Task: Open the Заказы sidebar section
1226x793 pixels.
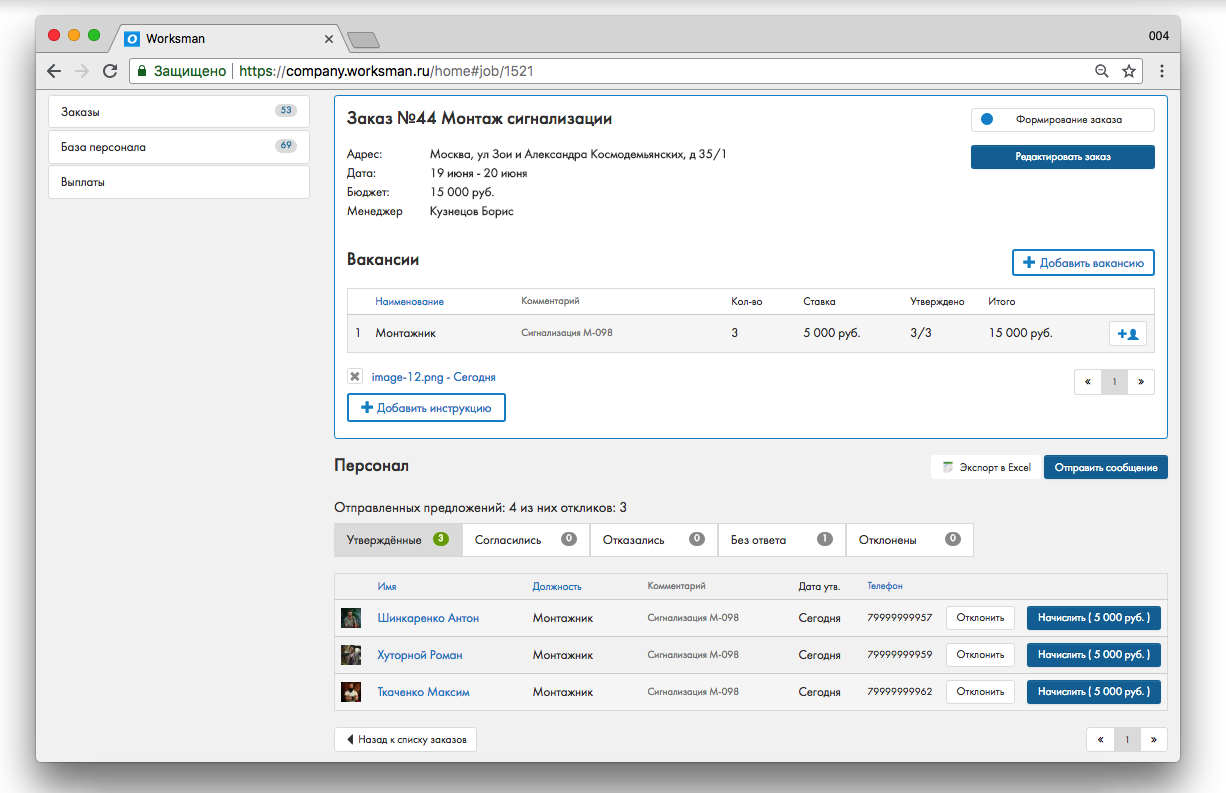Action: (x=179, y=112)
